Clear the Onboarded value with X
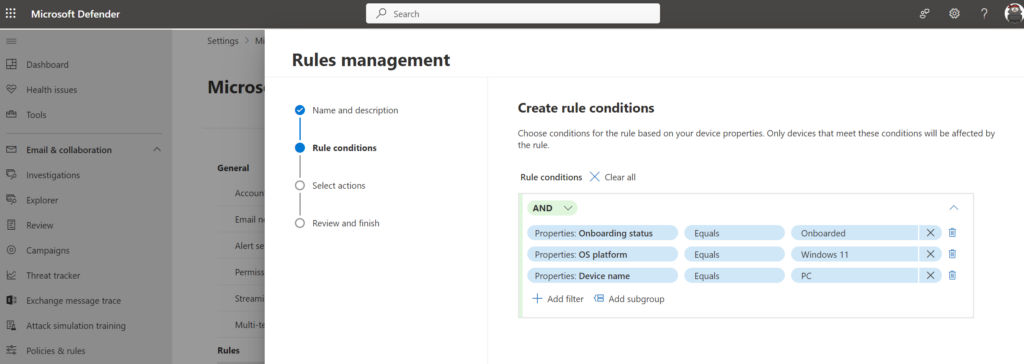The width and height of the screenshot is (1024, 364). click(x=930, y=233)
